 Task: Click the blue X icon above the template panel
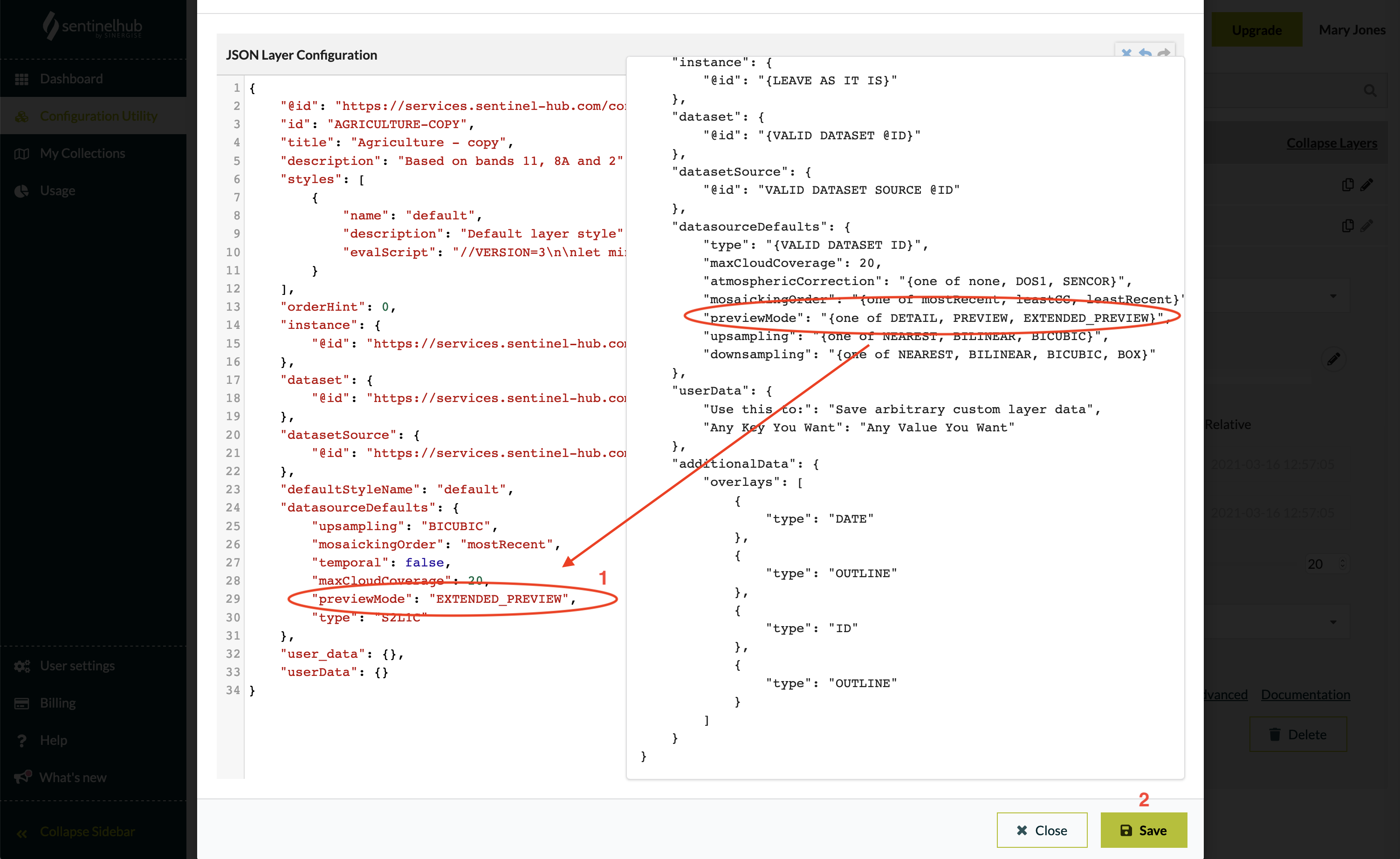1126,53
